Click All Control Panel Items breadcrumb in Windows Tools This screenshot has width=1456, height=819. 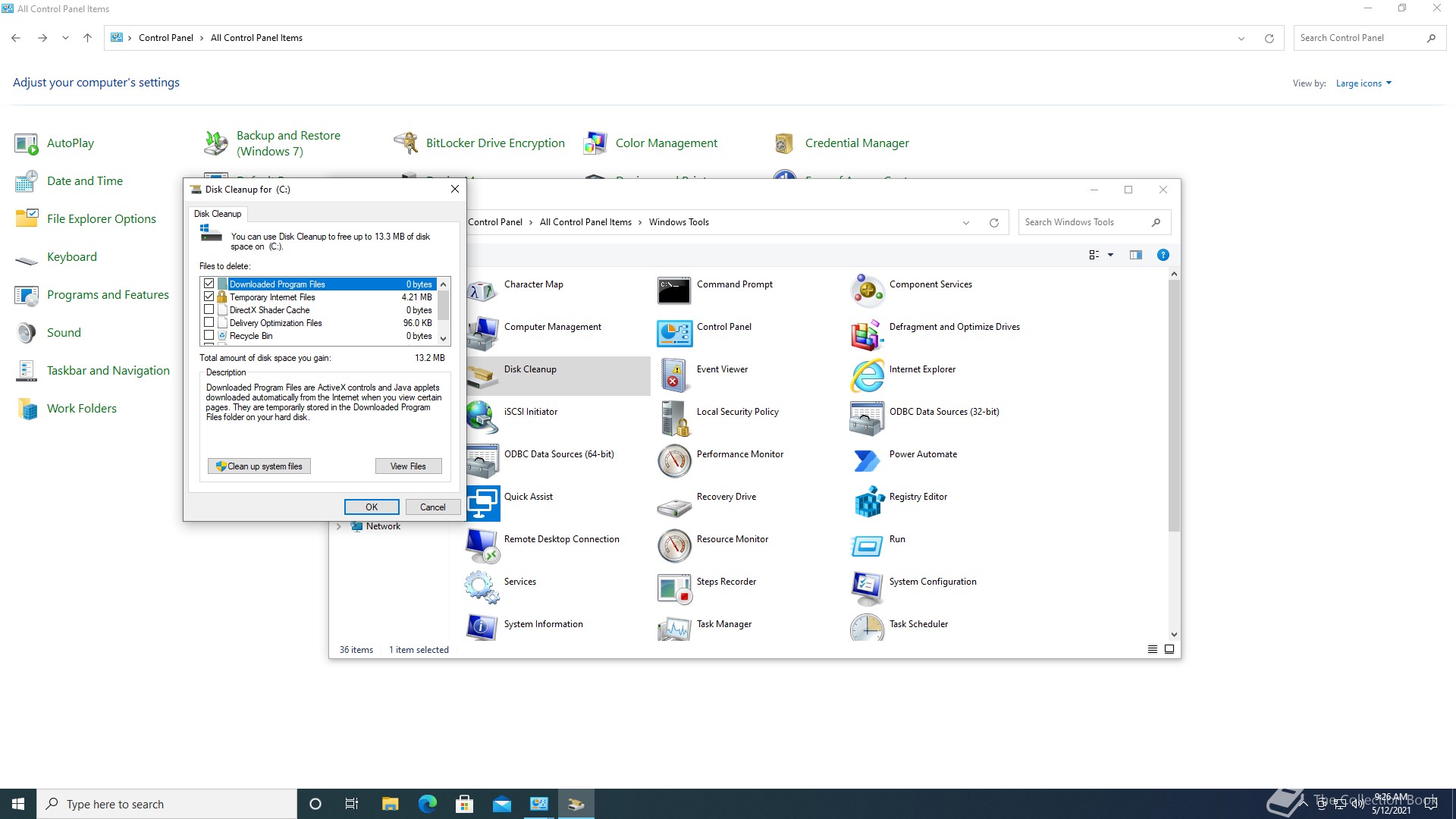pyautogui.click(x=585, y=222)
